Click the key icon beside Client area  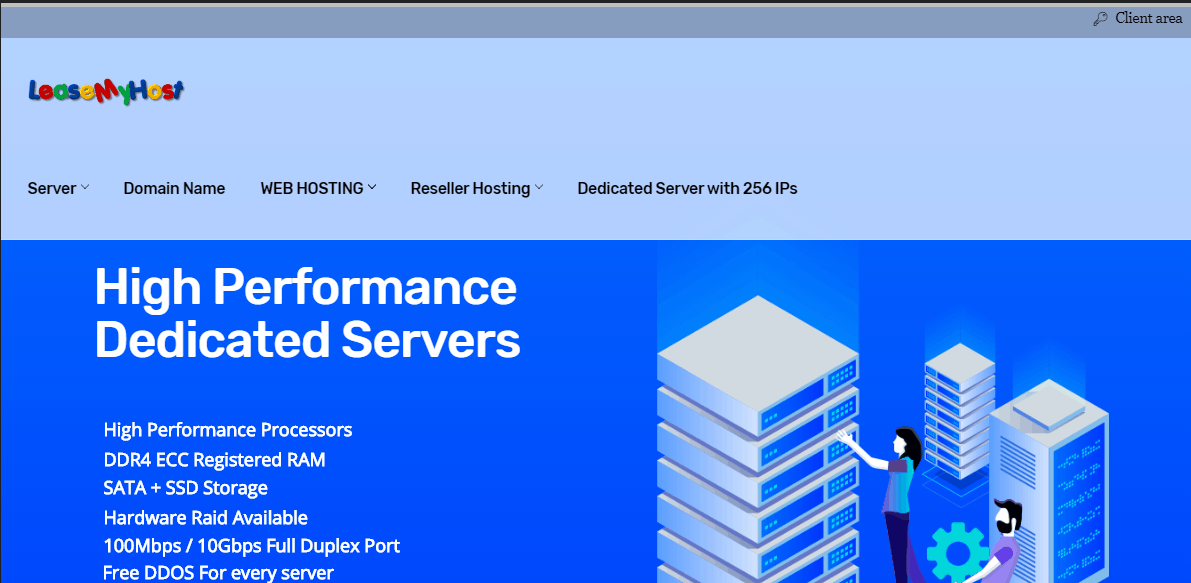coord(1099,19)
